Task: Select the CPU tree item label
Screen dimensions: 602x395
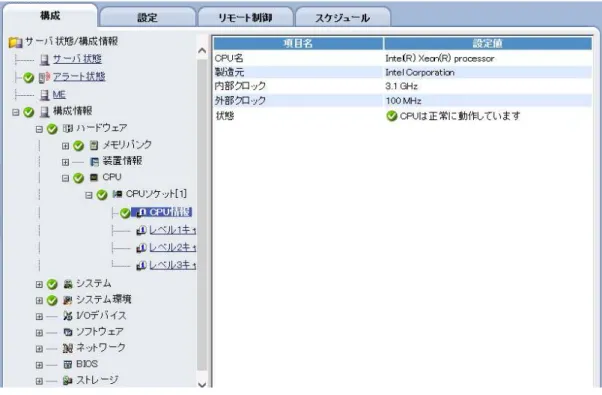Action: click(x=112, y=177)
